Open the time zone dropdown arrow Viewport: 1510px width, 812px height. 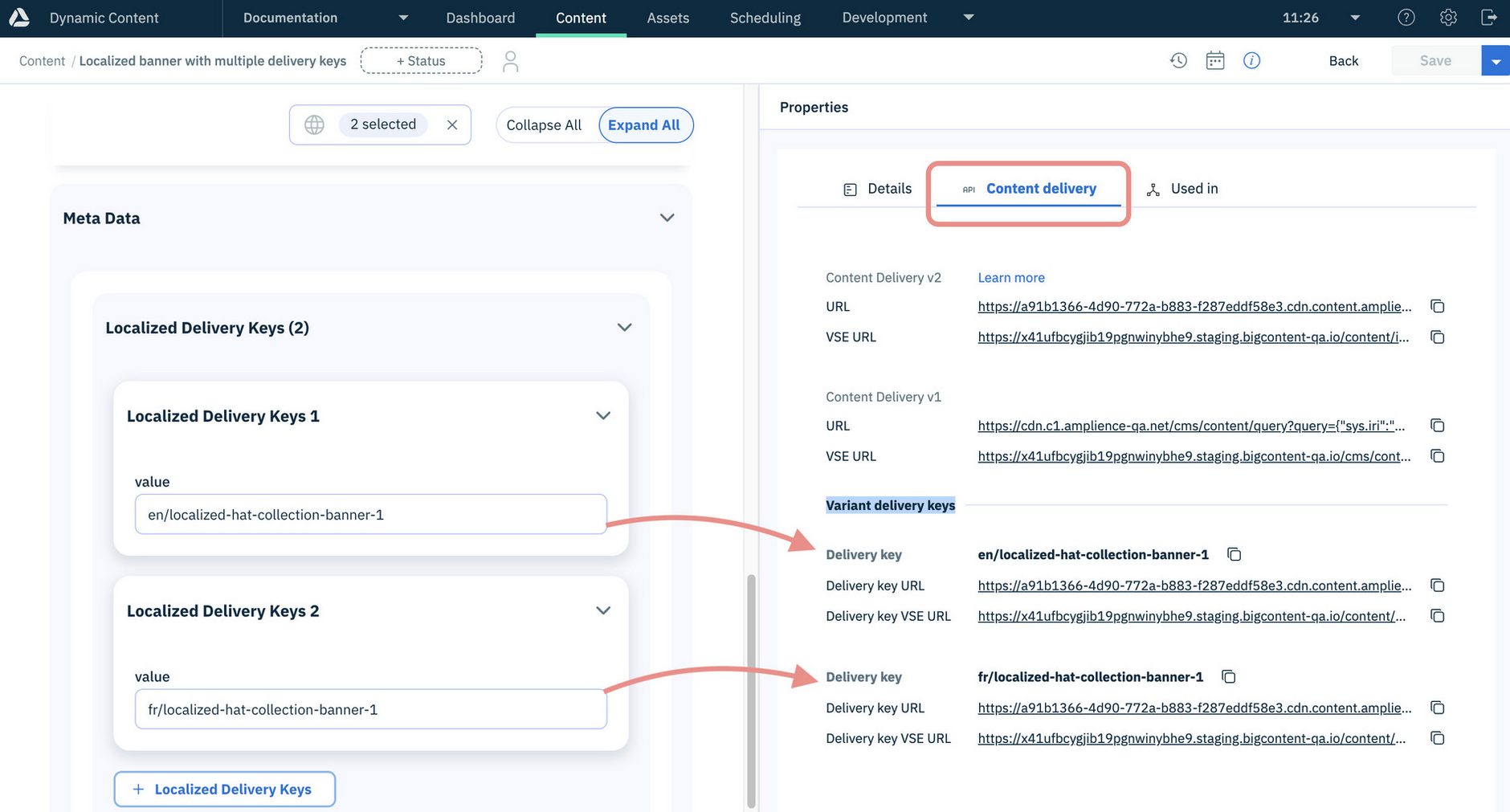point(1355,18)
